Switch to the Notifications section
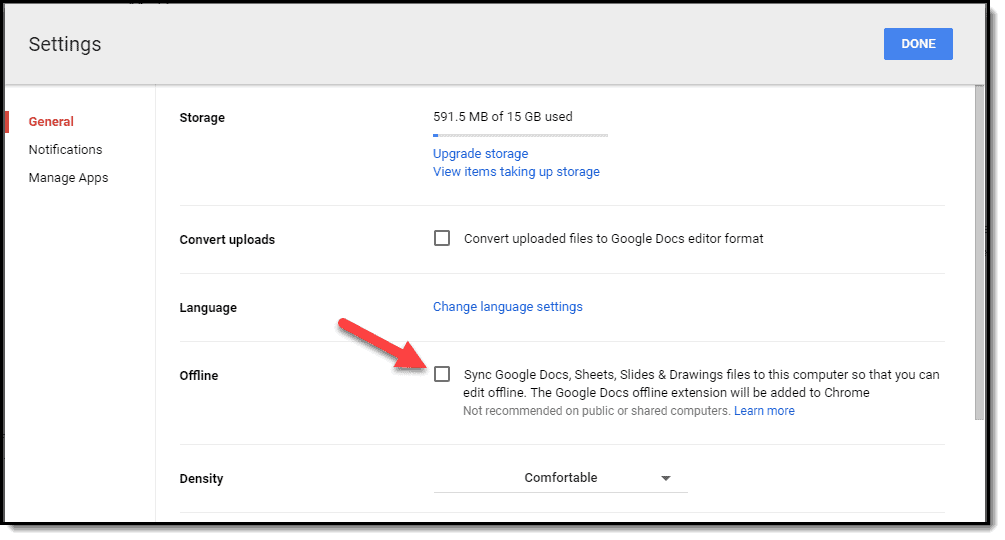This screenshot has height=540, width=1005. point(65,149)
